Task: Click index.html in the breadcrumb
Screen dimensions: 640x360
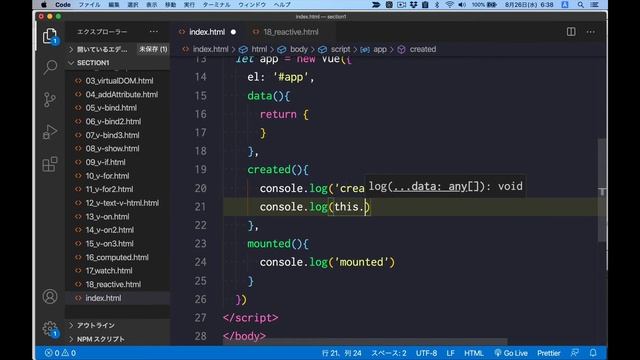Action: (210, 49)
